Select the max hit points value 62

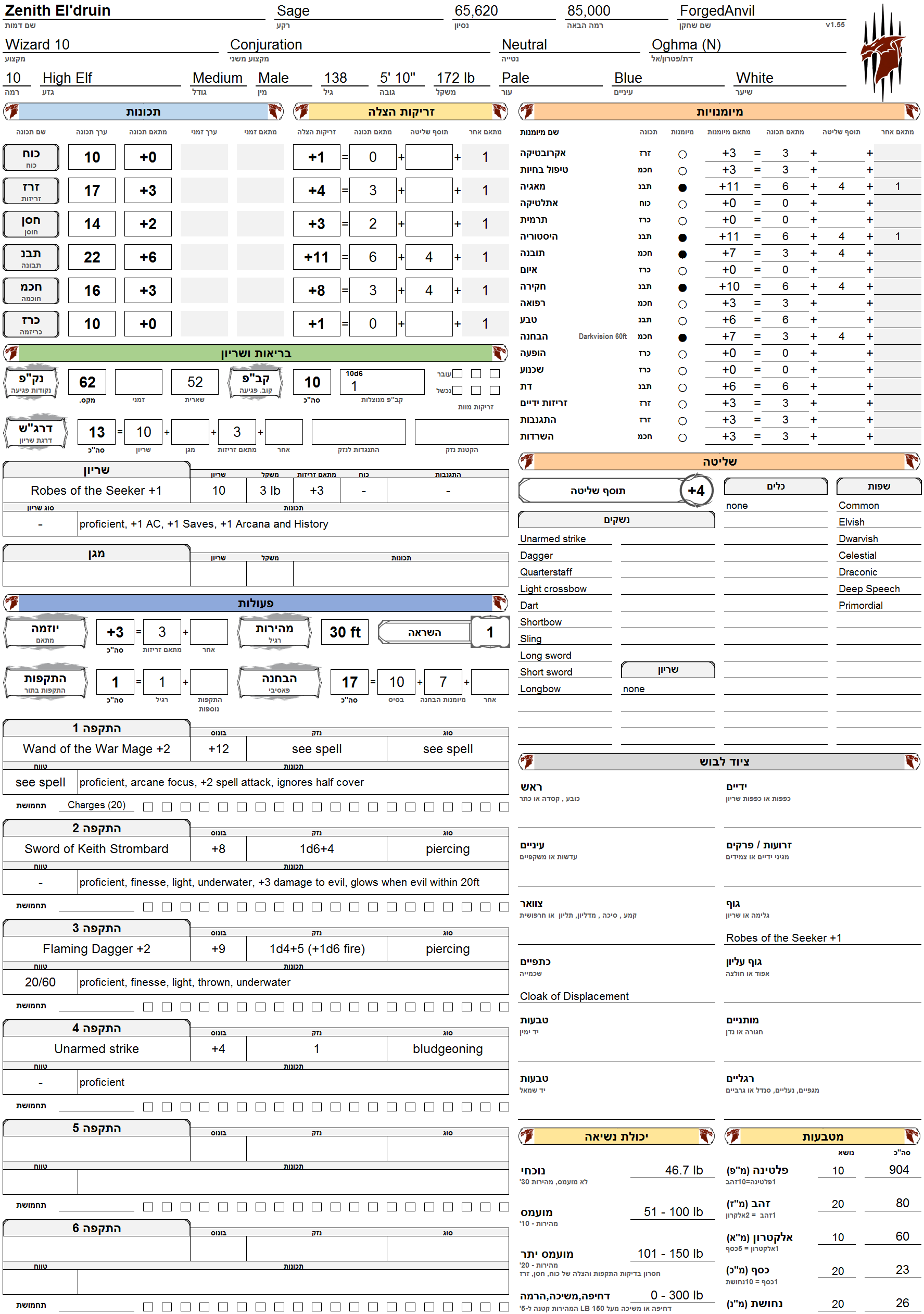coord(87,382)
